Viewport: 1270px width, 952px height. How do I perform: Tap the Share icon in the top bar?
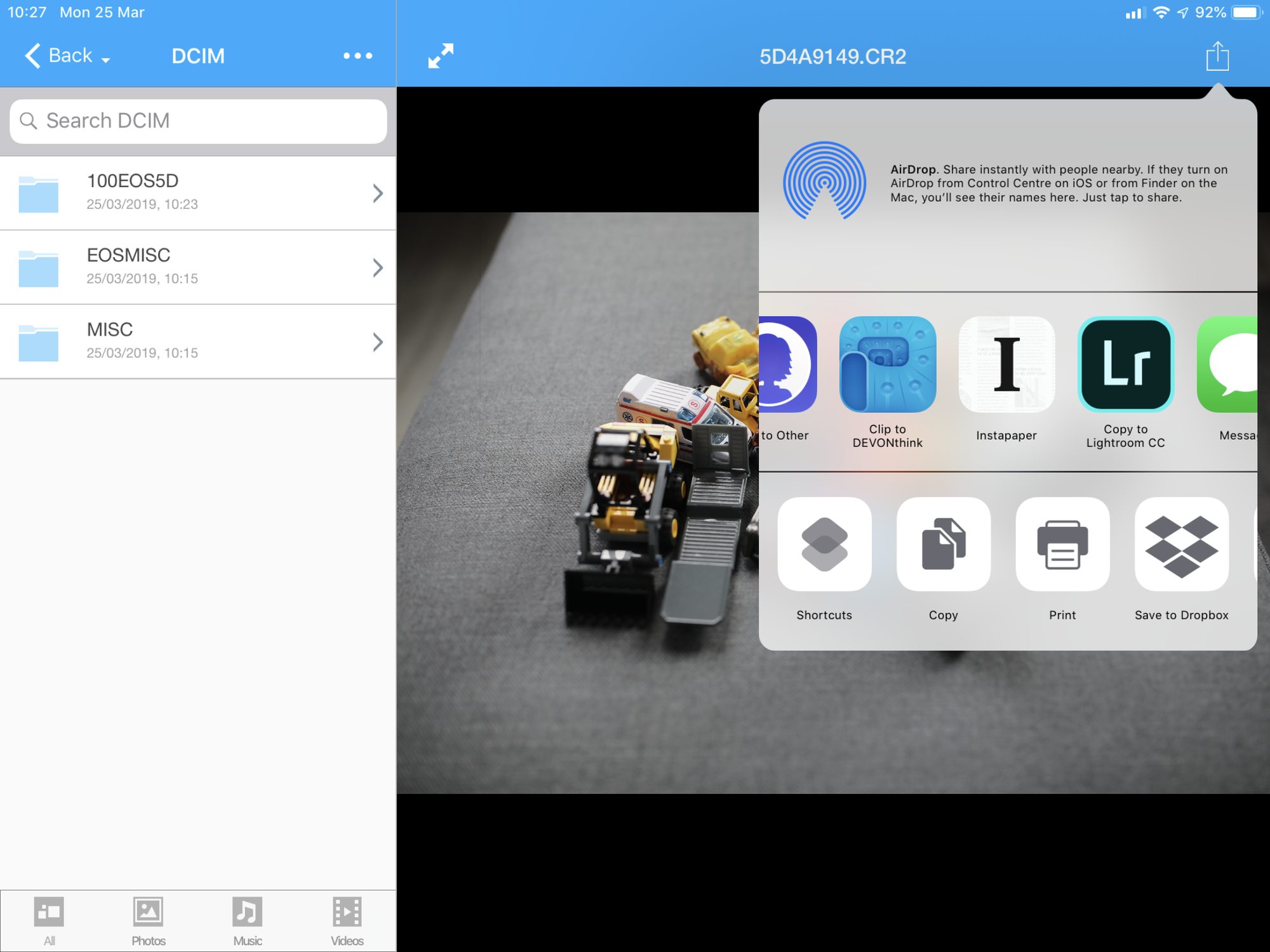1217,56
